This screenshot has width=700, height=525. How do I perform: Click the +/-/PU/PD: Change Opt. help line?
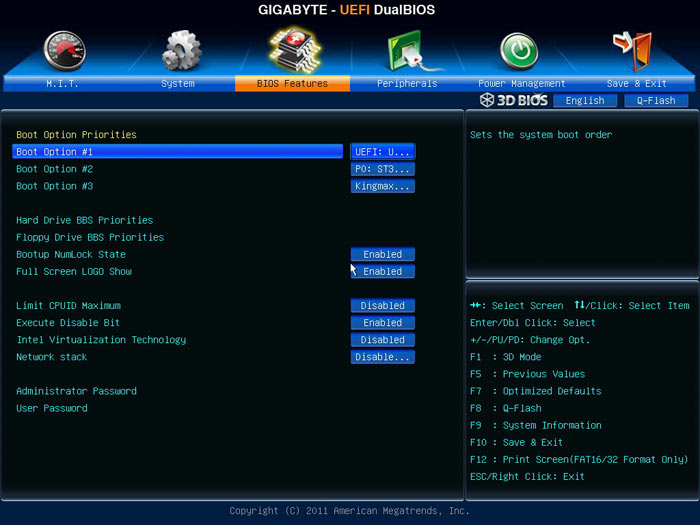530,340
